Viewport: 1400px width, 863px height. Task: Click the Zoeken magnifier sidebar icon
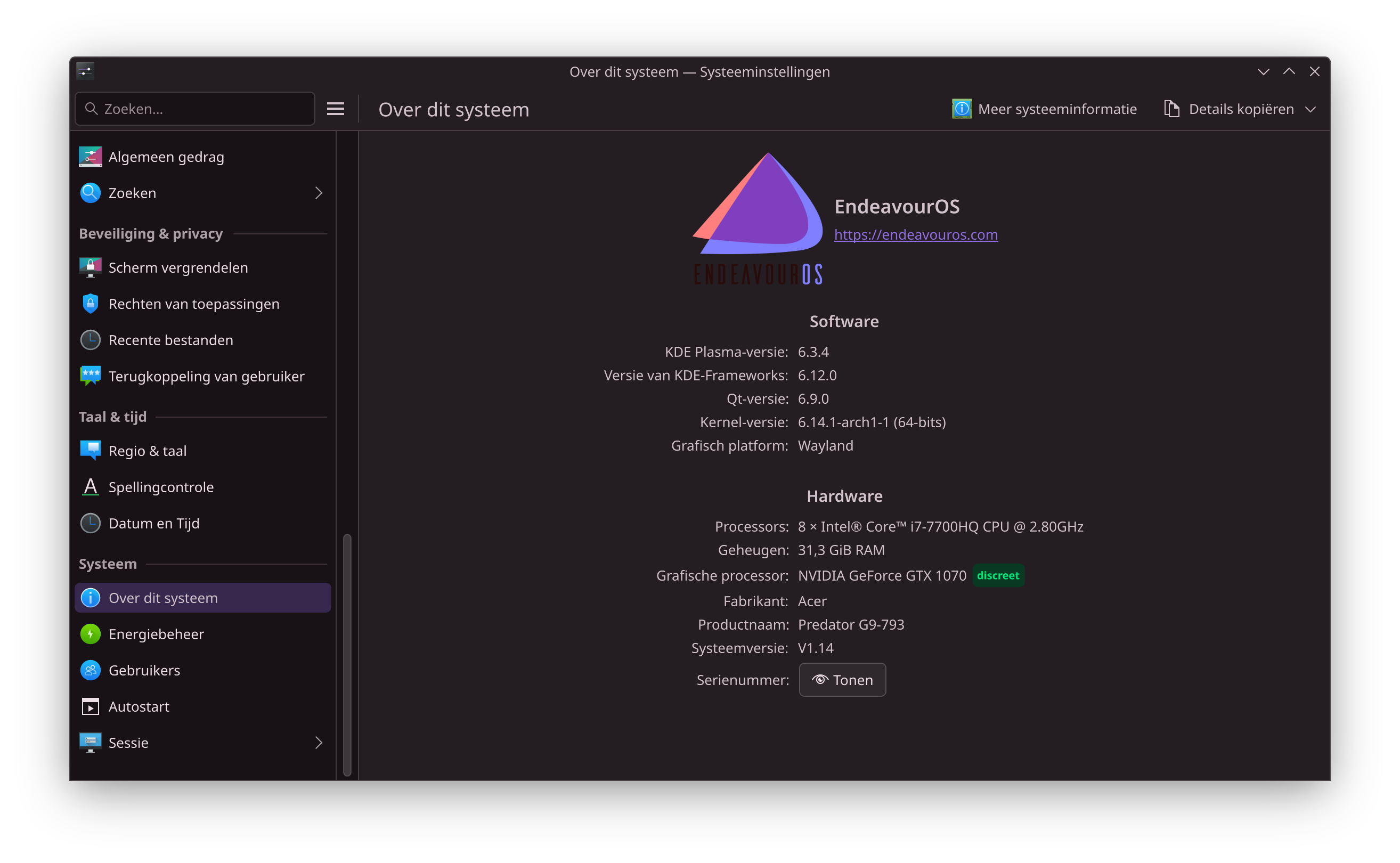pyautogui.click(x=90, y=193)
